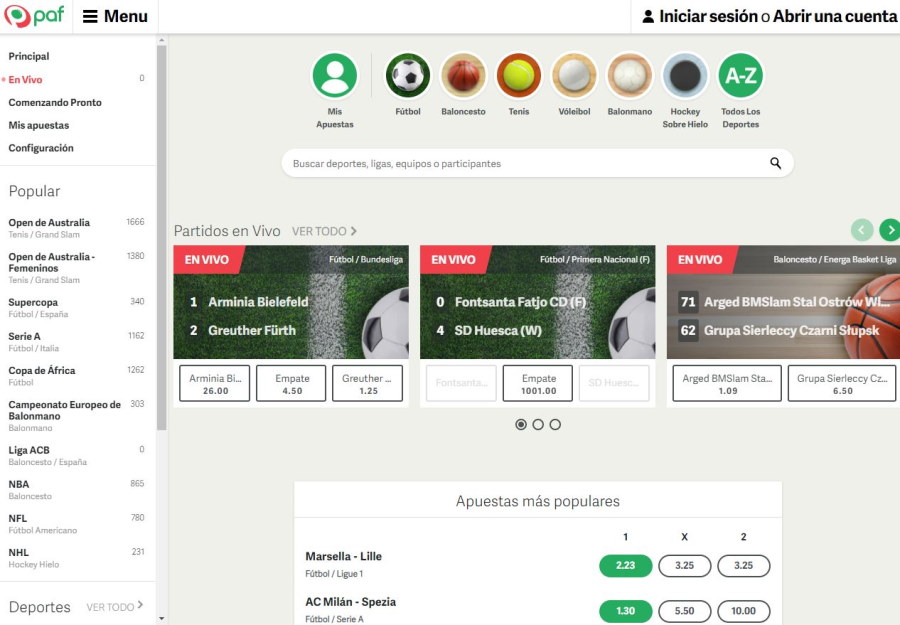Click the Paf logo

pyautogui.click(x=34, y=16)
